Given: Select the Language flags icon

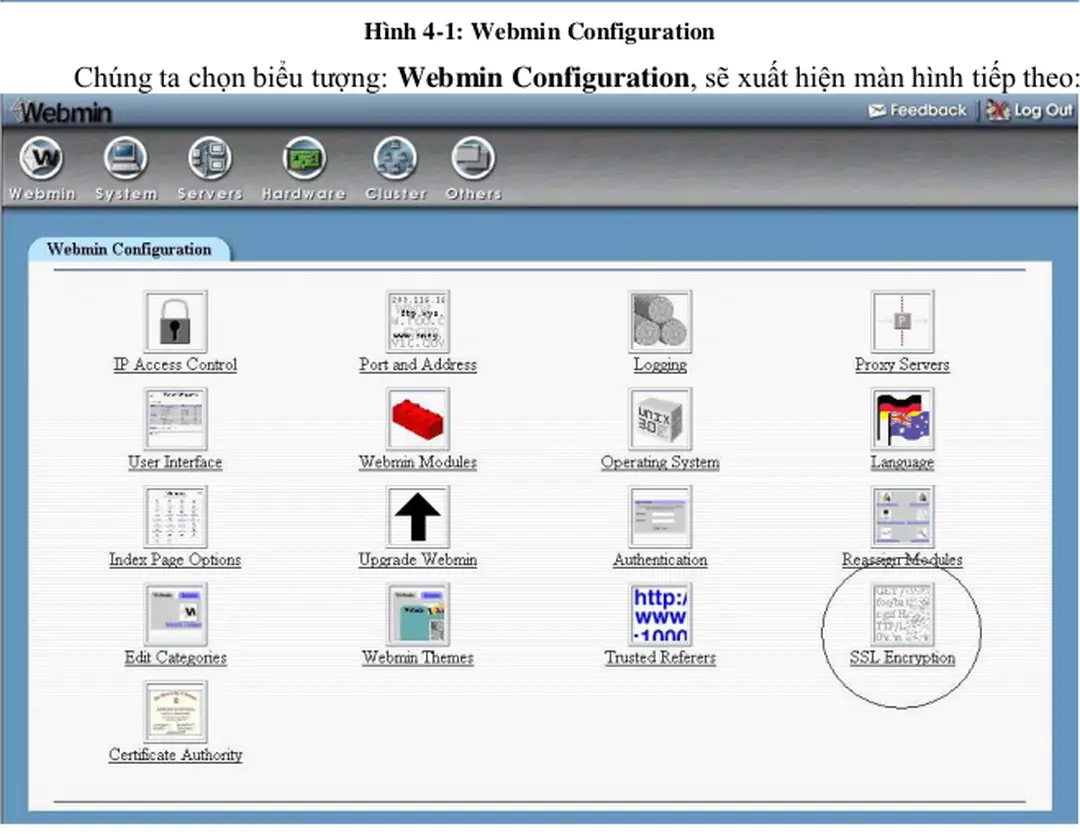Looking at the screenshot, I should point(902,419).
